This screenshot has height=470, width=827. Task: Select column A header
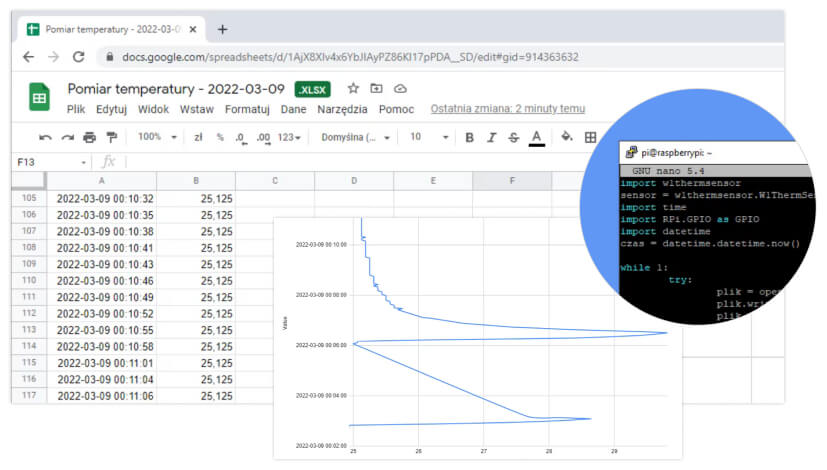(102, 180)
